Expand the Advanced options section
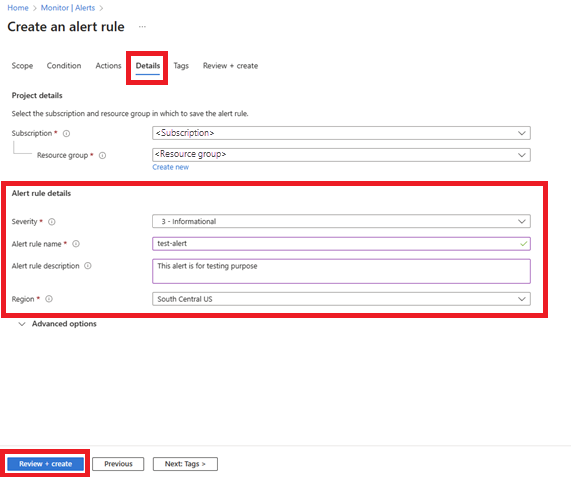Image resolution: width=571 pixels, height=477 pixels. tap(58, 324)
